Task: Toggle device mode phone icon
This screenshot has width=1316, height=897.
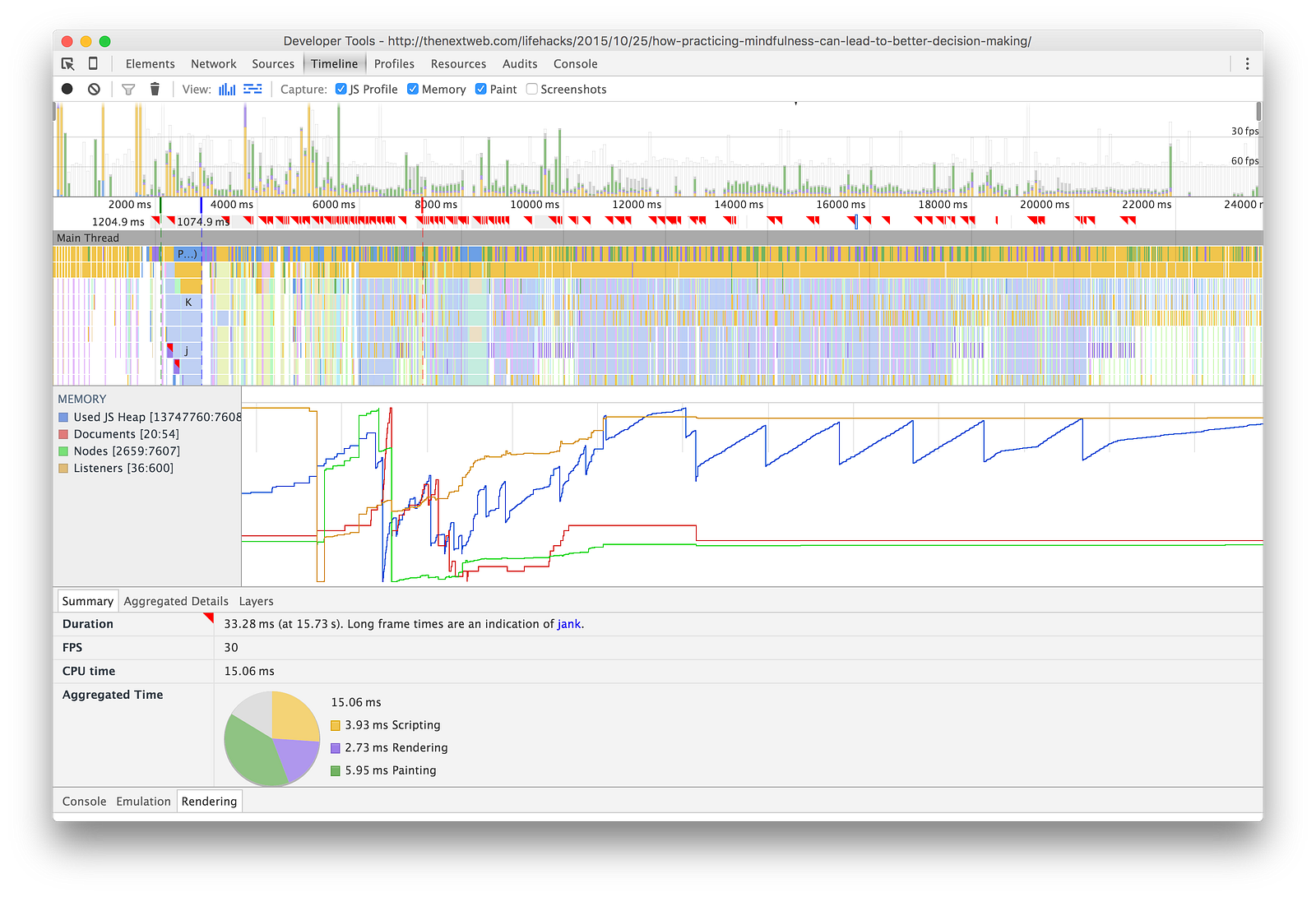Action: pos(93,64)
